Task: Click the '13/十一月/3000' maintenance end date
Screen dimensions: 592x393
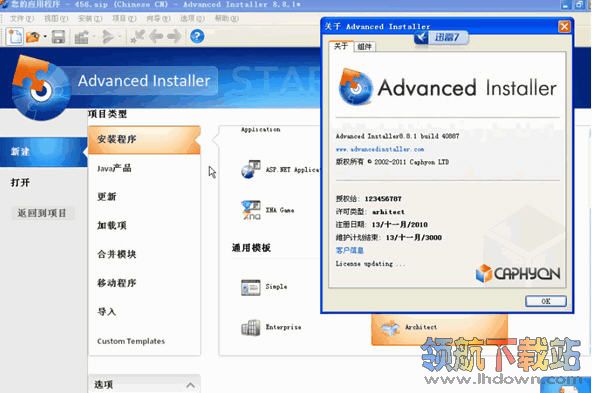Action: click(413, 237)
